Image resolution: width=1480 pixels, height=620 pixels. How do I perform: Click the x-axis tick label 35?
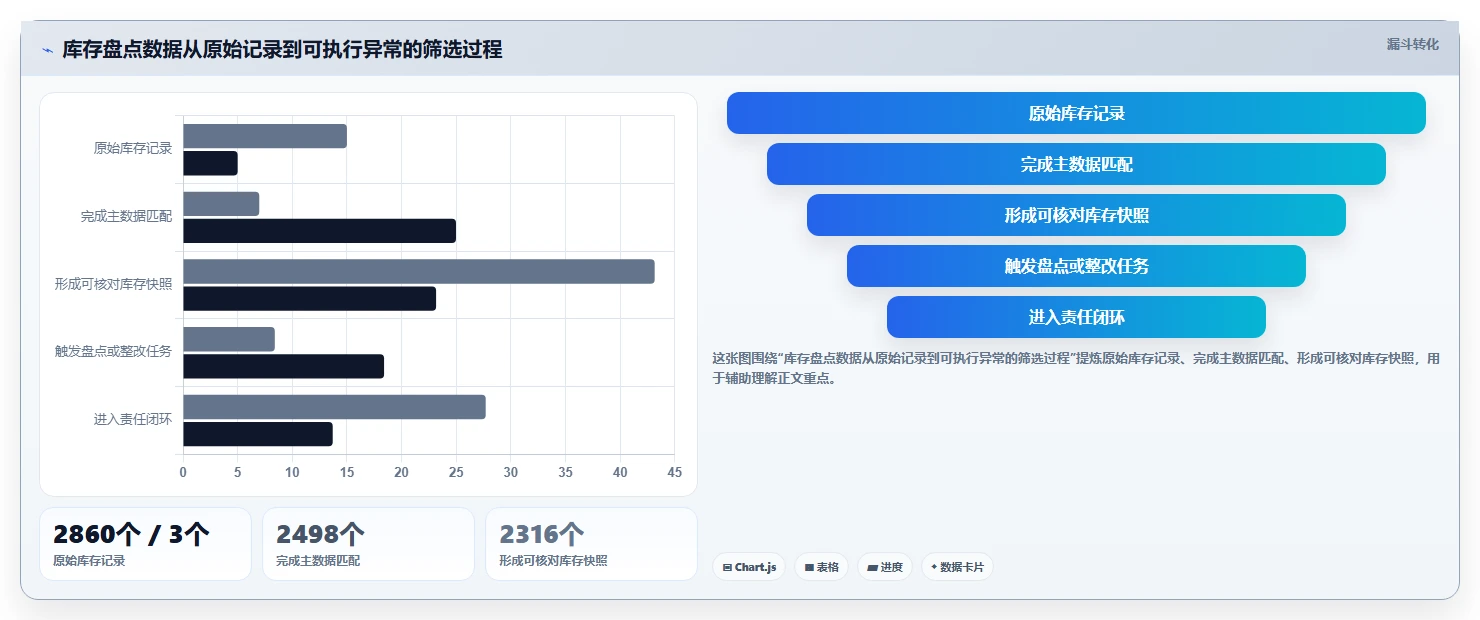pos(565,472)
